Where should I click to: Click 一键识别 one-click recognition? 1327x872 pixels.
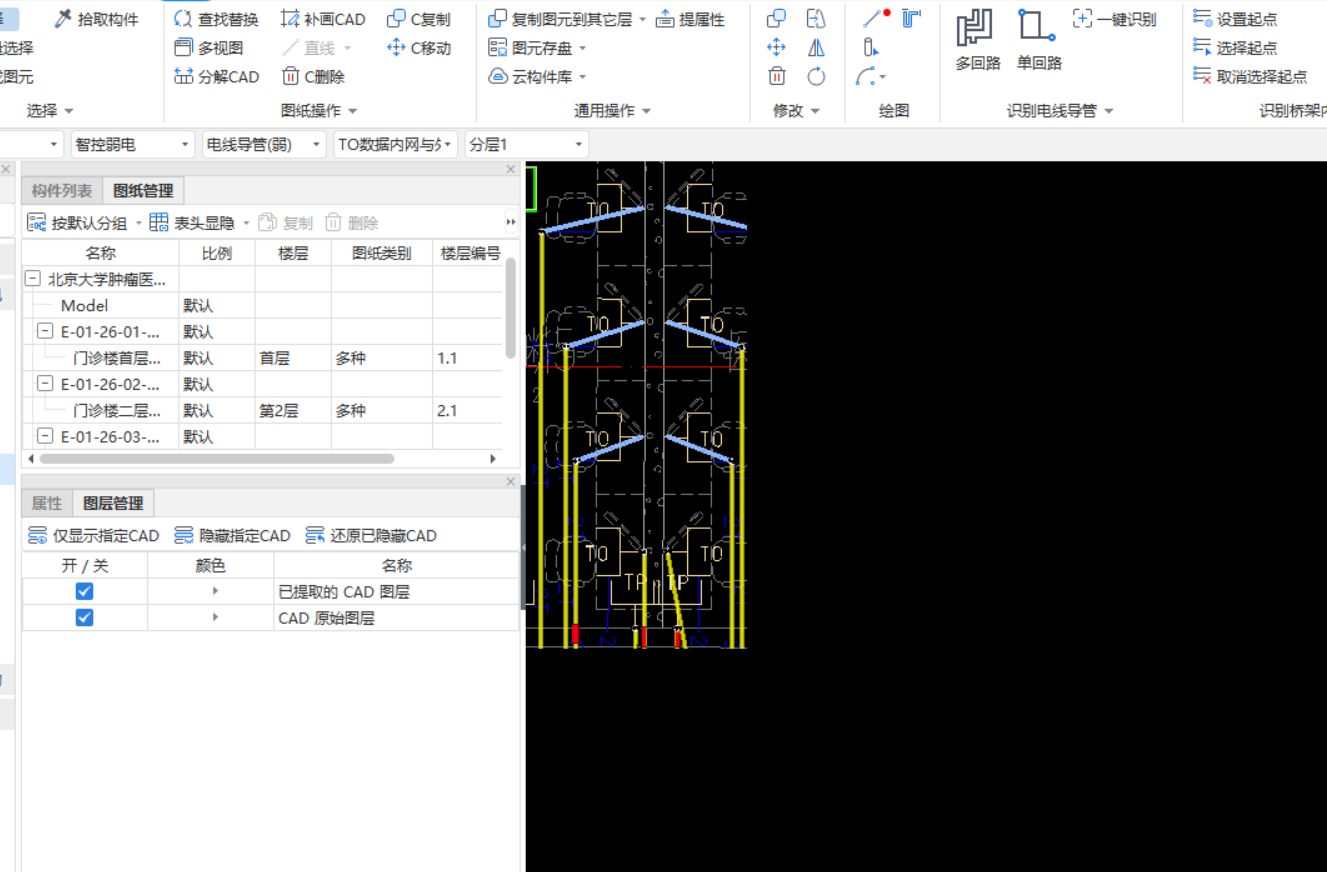[1114, 19]
